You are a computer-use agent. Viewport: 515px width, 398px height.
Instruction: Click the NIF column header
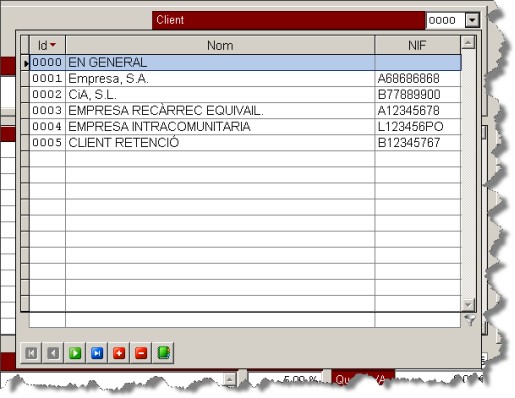click(417, 45)
